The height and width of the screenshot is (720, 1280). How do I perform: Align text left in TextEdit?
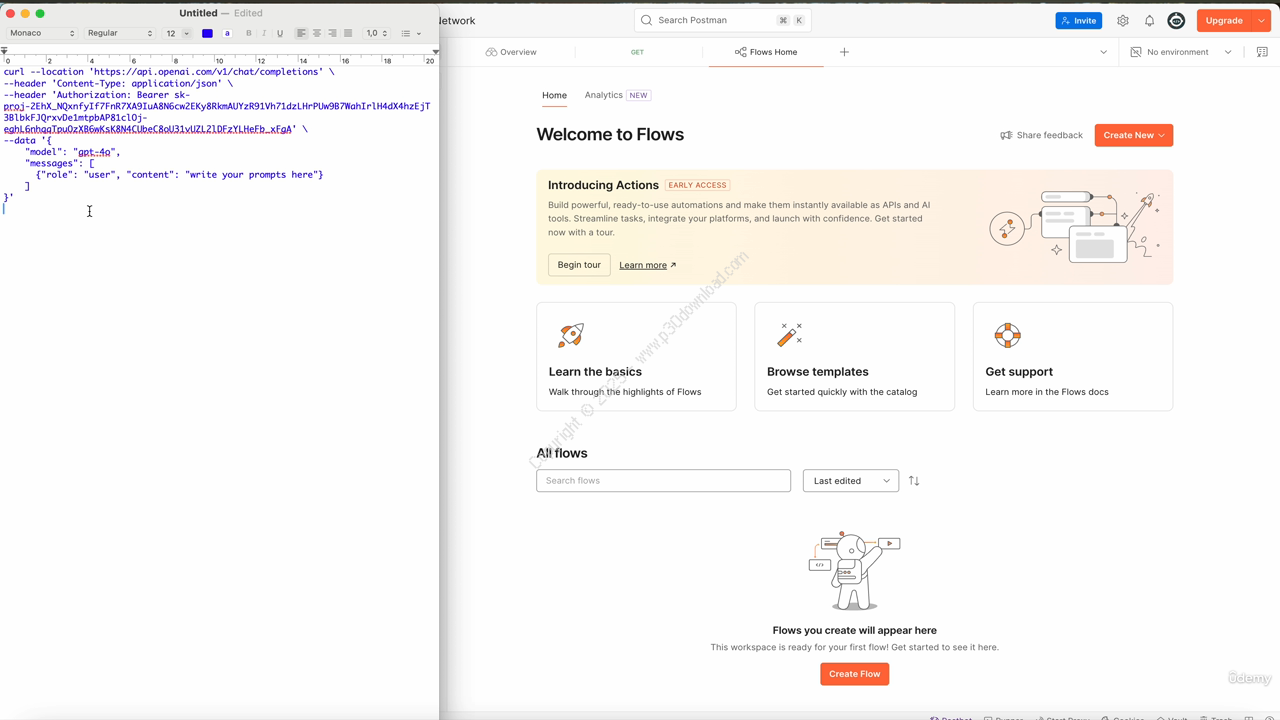click(301, 33)
